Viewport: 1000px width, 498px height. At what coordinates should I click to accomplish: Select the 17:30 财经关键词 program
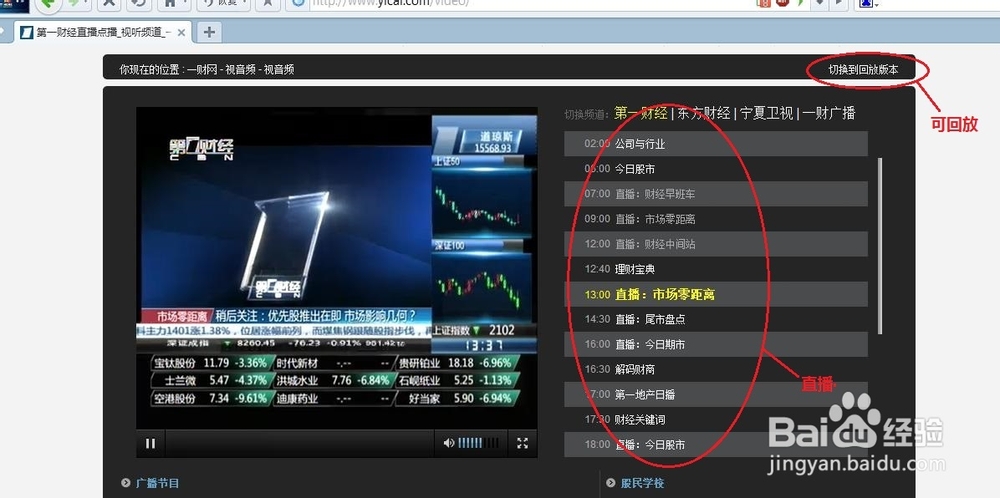(x=716, y=420)
